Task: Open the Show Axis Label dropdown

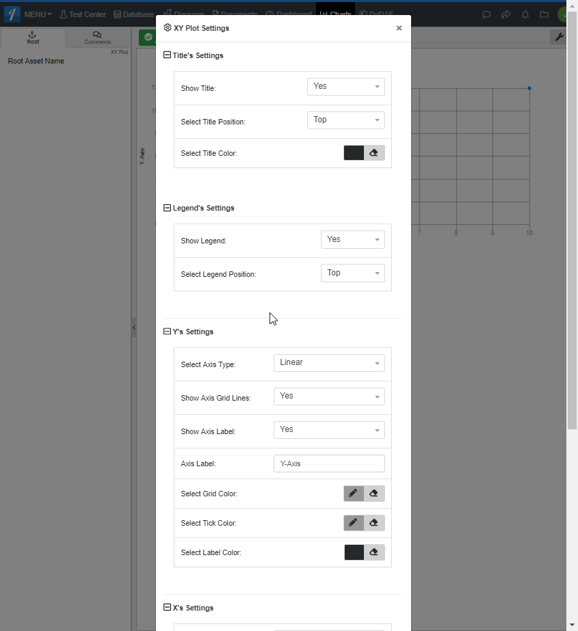Action: (x=329, y=430)
